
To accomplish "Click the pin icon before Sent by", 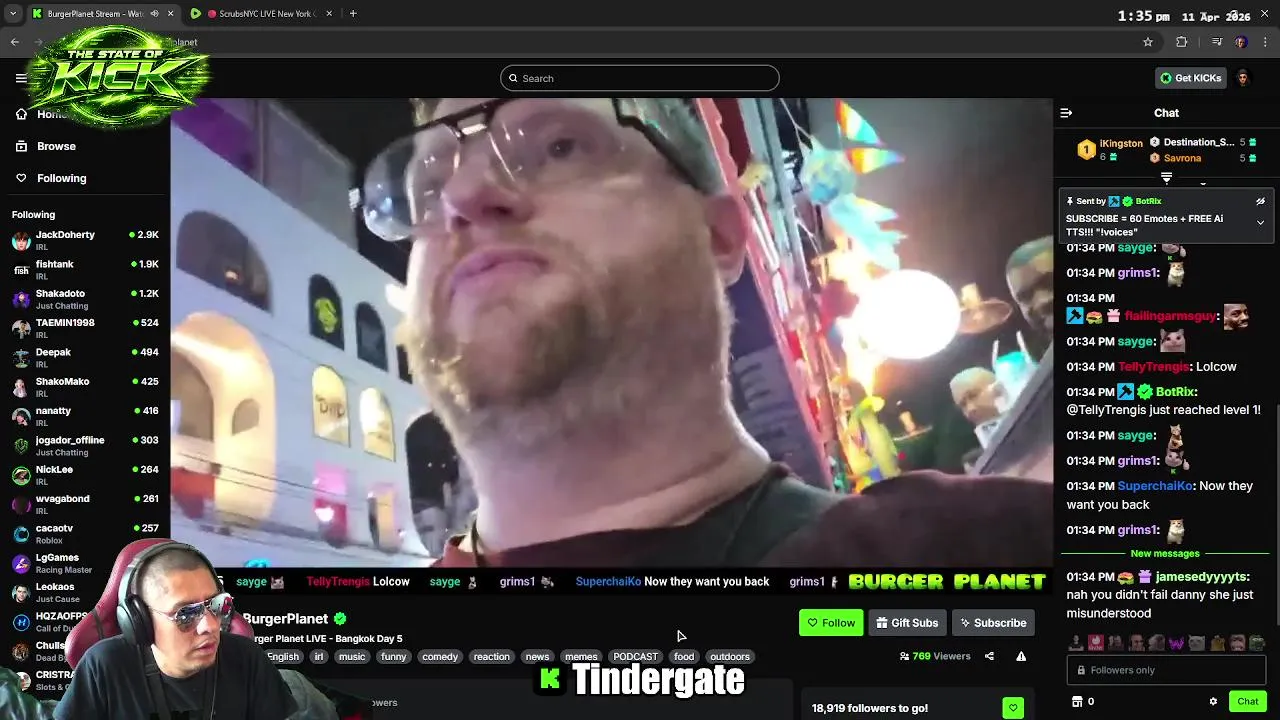I will tap(1069, 201).
